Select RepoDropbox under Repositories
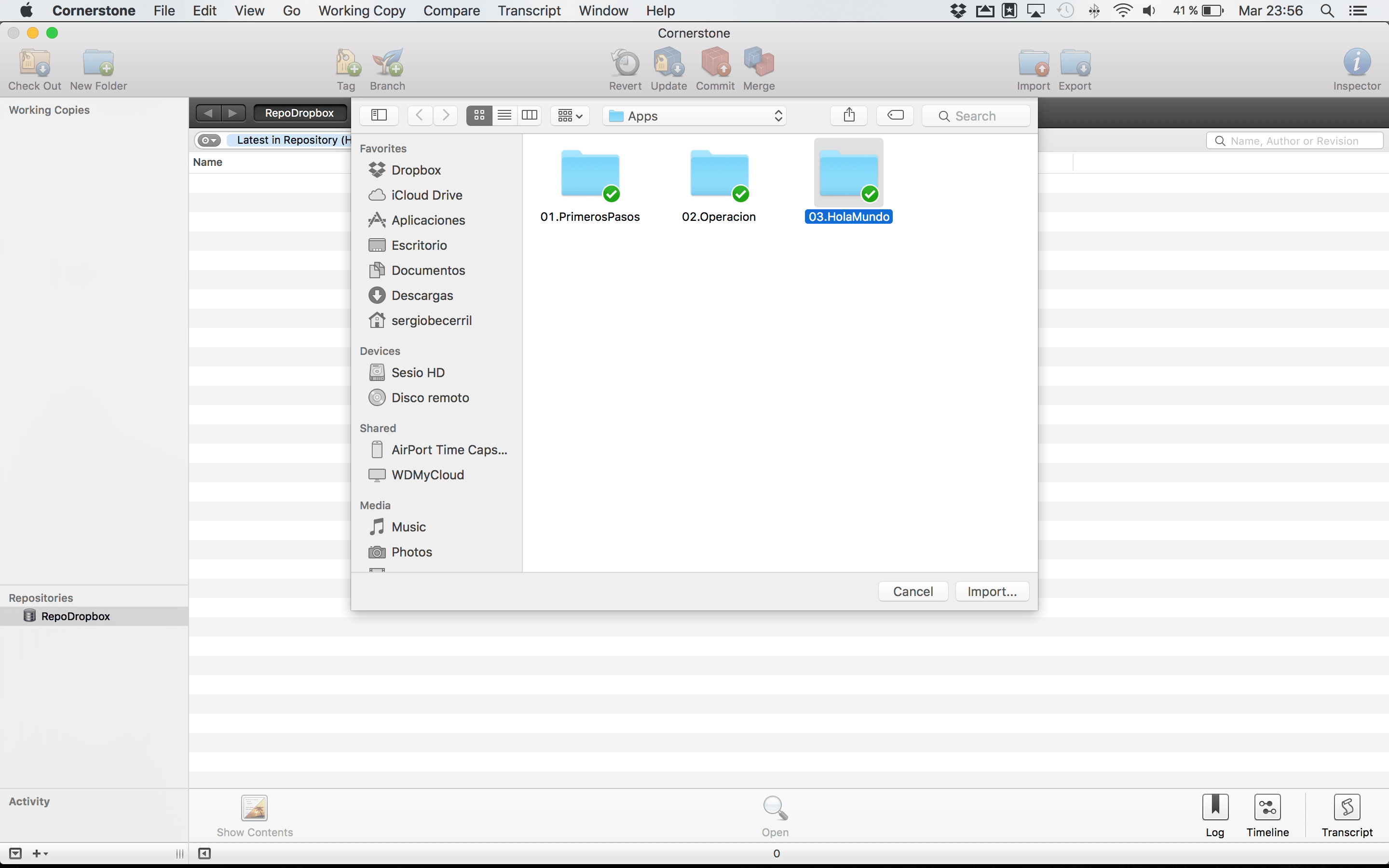The width and height of the screenshot is (1389, 868). (x=94, y=616)
